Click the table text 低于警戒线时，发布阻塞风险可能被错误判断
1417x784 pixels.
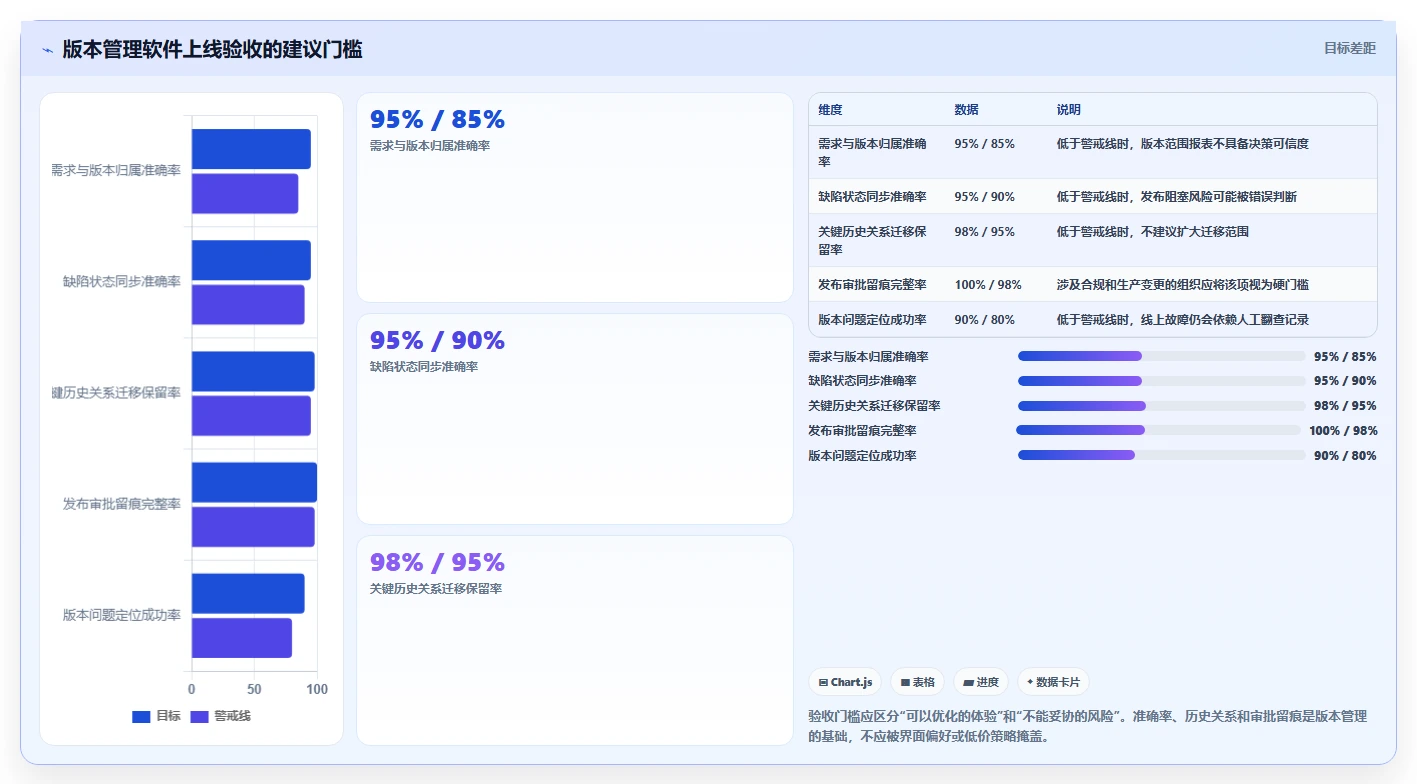pos(1176,197)
